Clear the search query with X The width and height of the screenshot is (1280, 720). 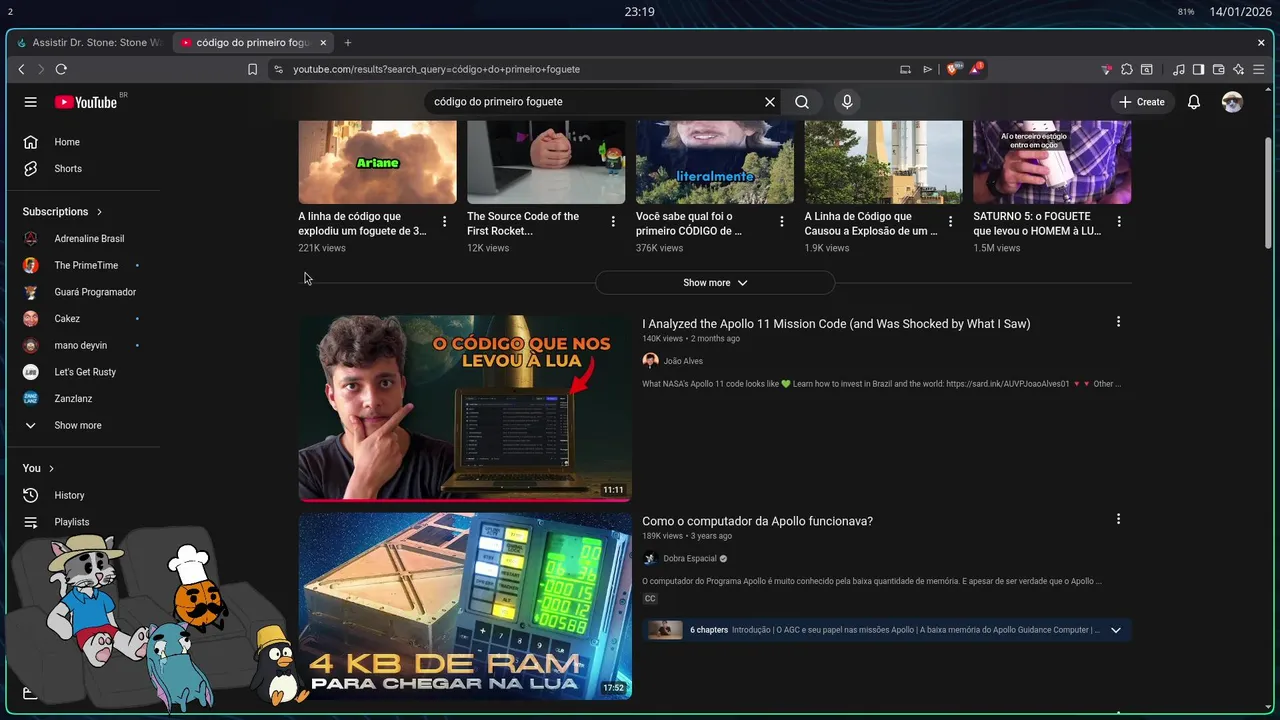(770, 102)
